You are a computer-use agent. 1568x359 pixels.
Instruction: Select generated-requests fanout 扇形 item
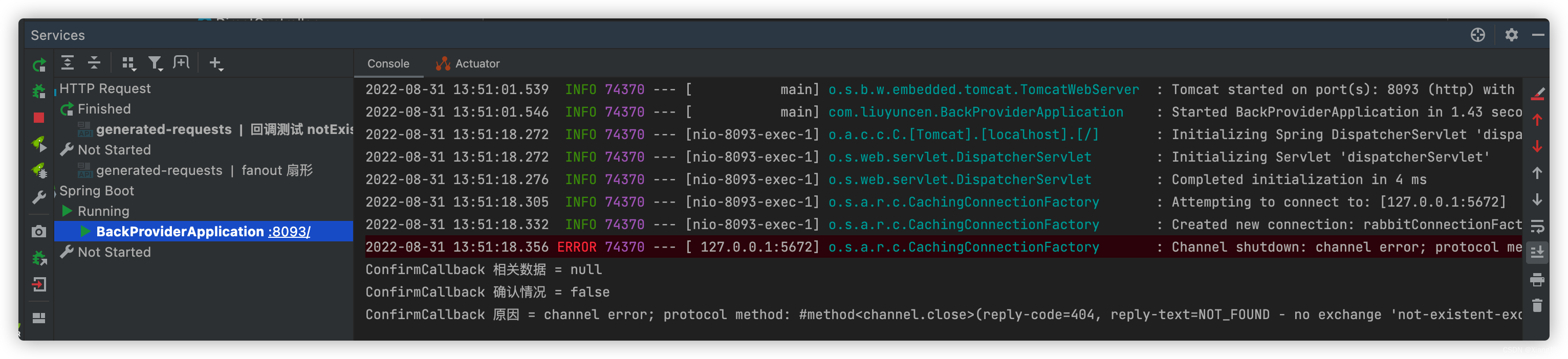click(x=204, y=170)
